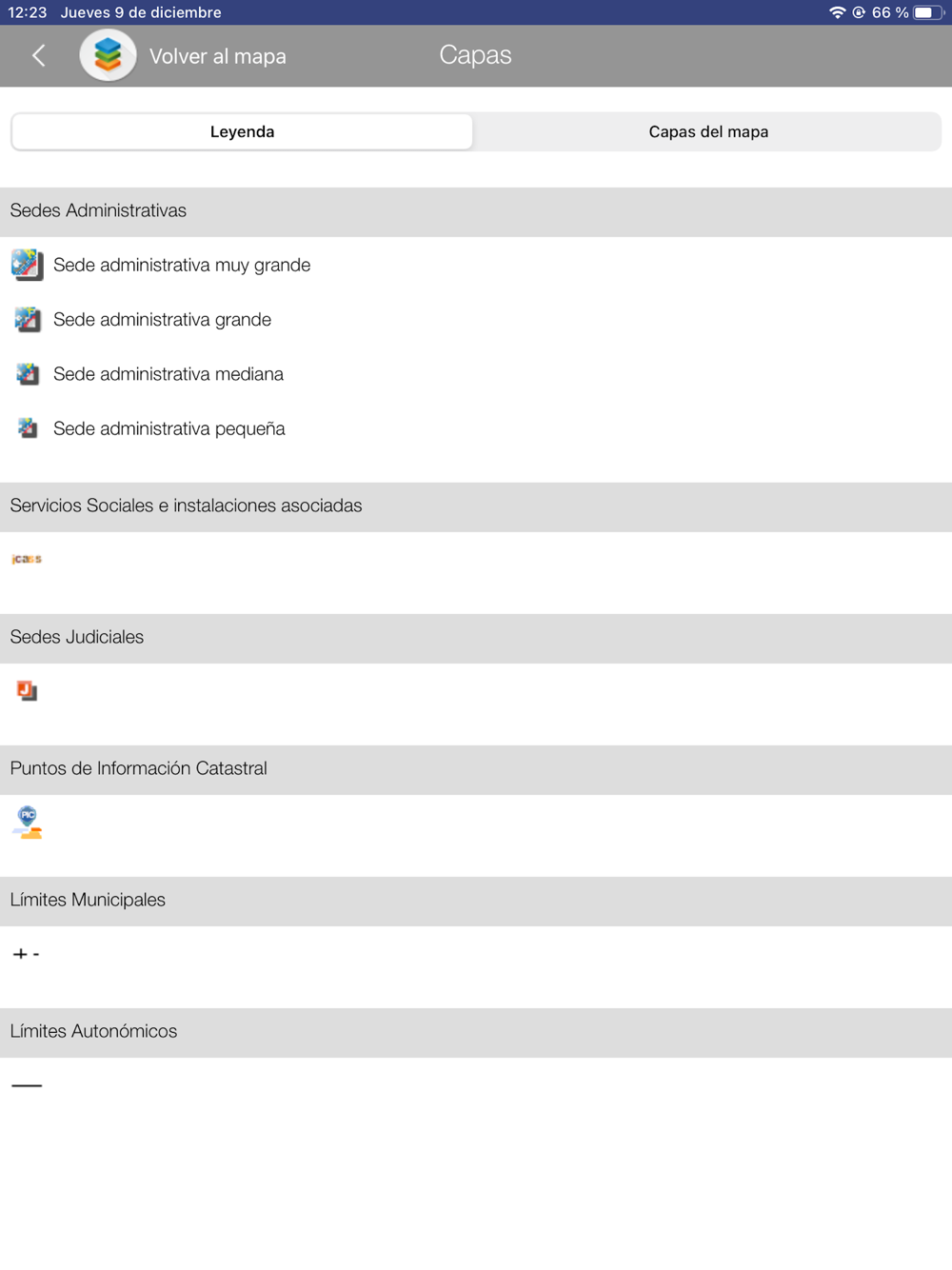This screenshot has width=952, height=1270.
Task: Tap the autonomous limits line symbol
Action: [x=27, y=1085]
